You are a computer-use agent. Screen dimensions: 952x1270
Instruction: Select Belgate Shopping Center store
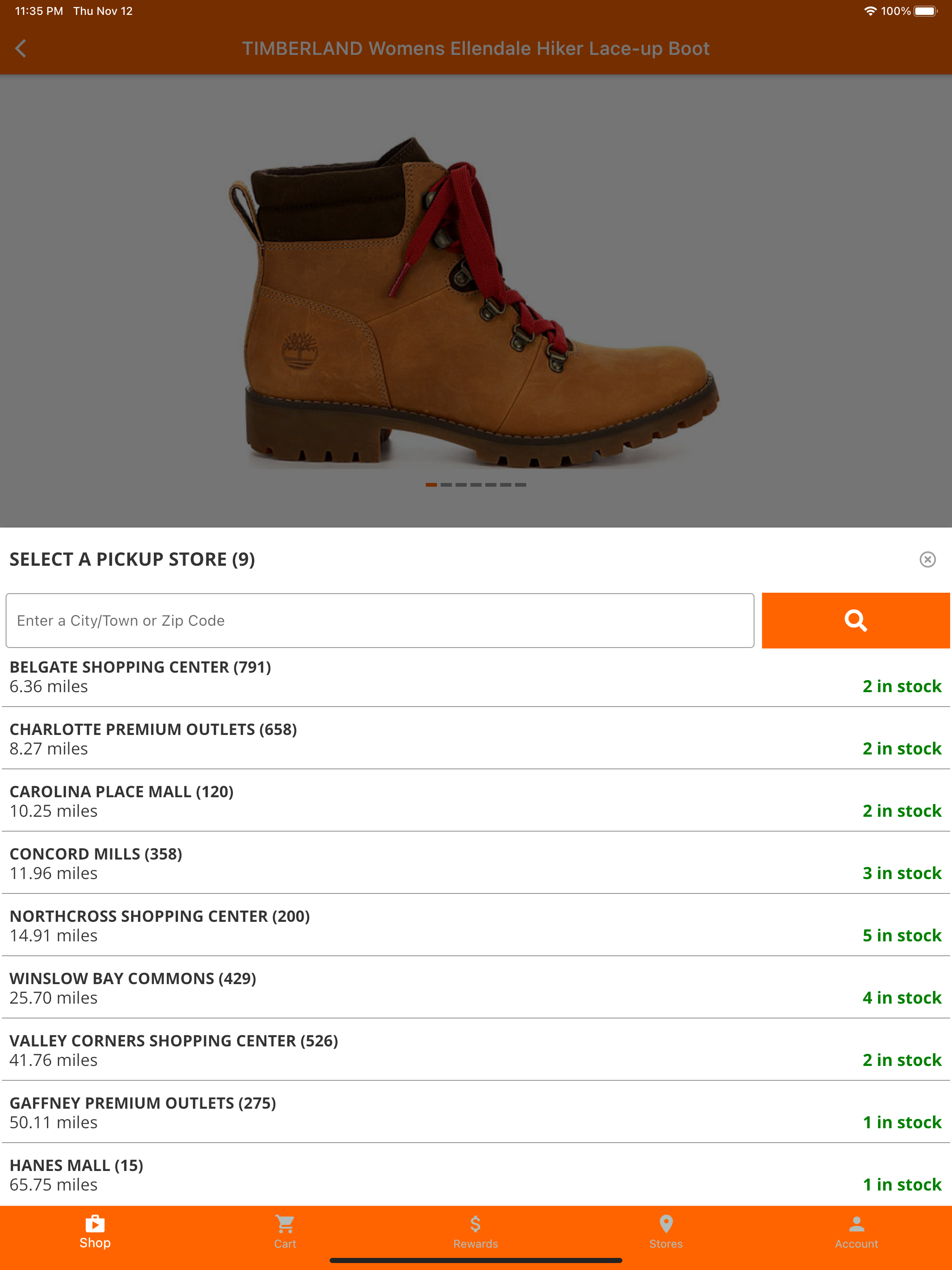(476, 676)
